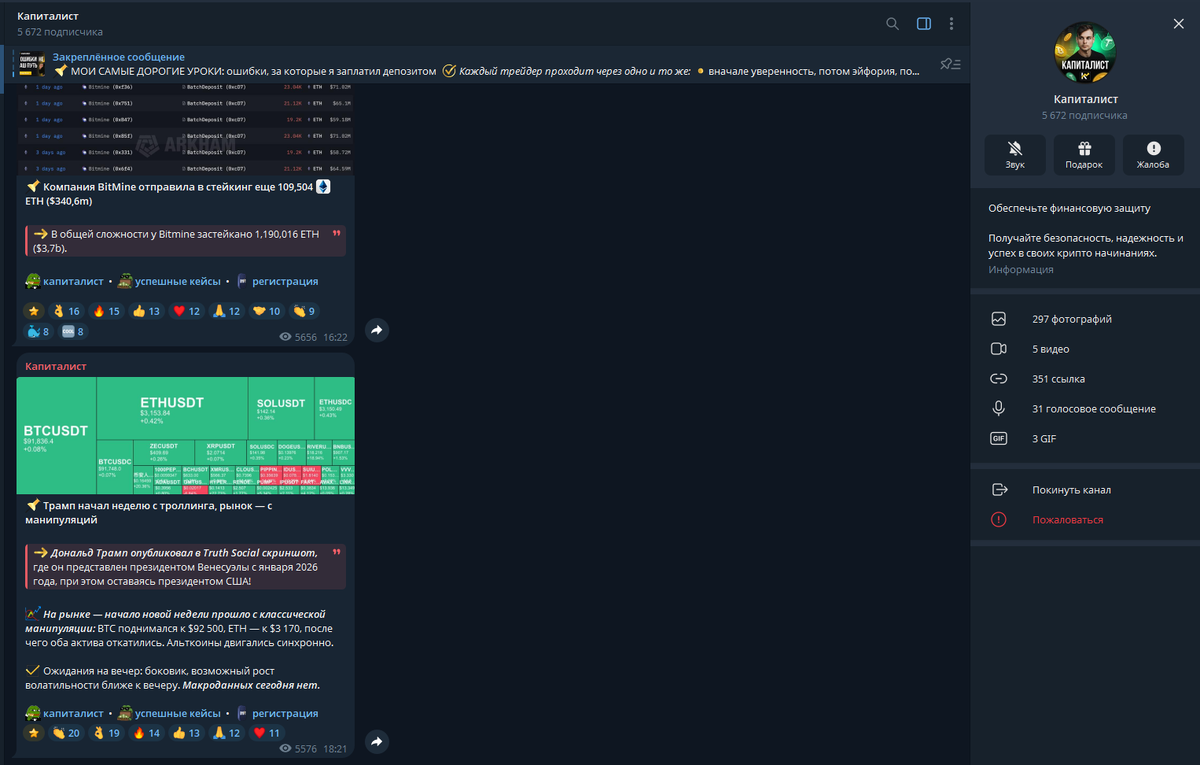Open the Капиталист channel avatar photo
1200x765 pixels.
point(1085,52)
